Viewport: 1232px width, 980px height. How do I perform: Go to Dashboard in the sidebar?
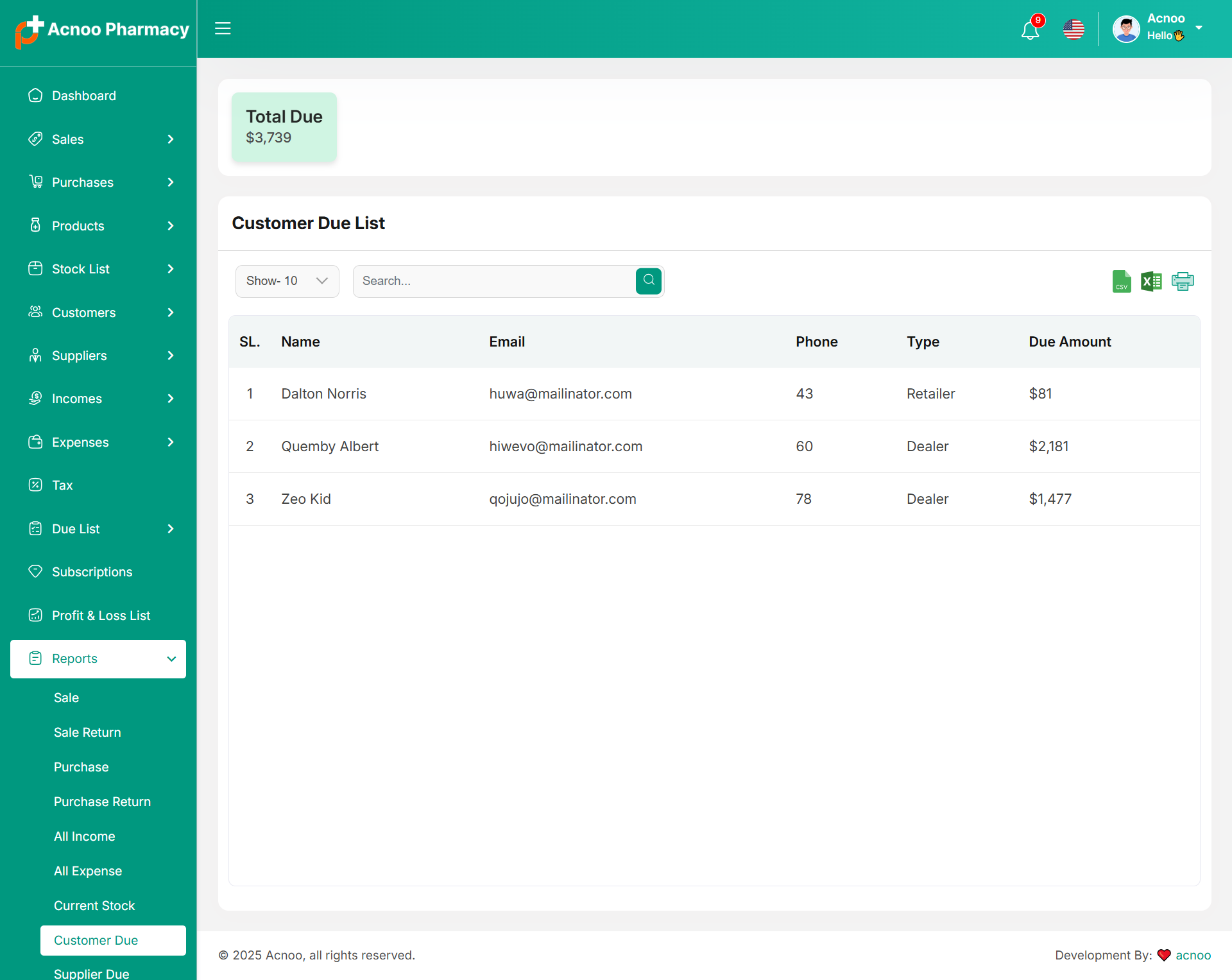pos(84,96)
